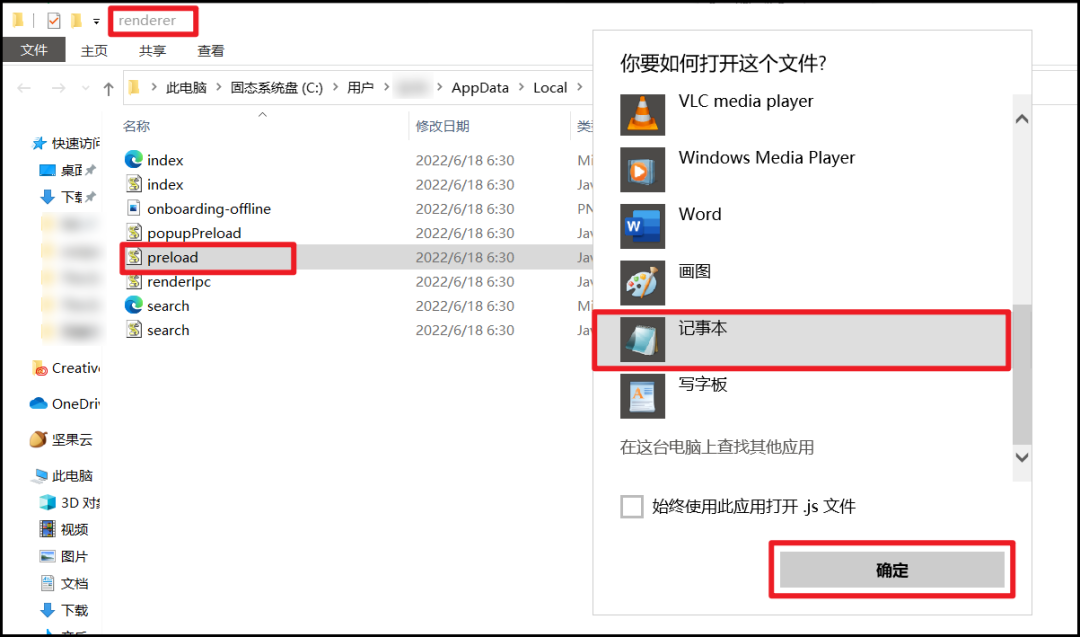The height and width of the screenshot is (637, 1080).
Task: Click the Edge icon beside first index file
Action: pyautogui.click(x=134, y=160)
